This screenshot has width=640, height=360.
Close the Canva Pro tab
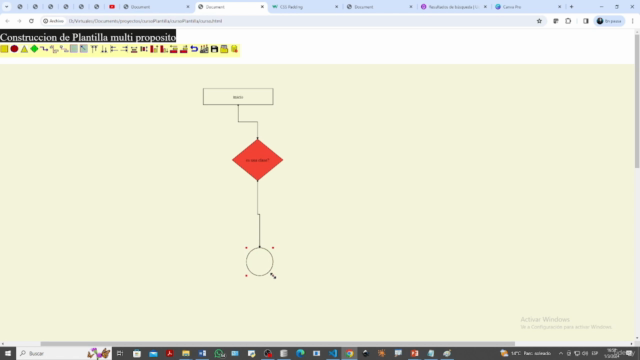tap(559, 7)
